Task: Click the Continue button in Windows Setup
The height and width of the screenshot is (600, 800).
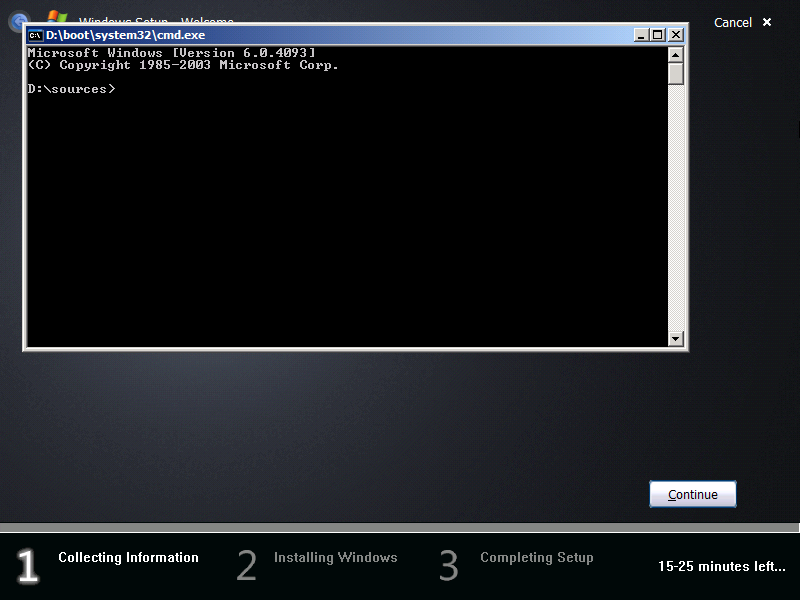Action: tap(692, 494)
